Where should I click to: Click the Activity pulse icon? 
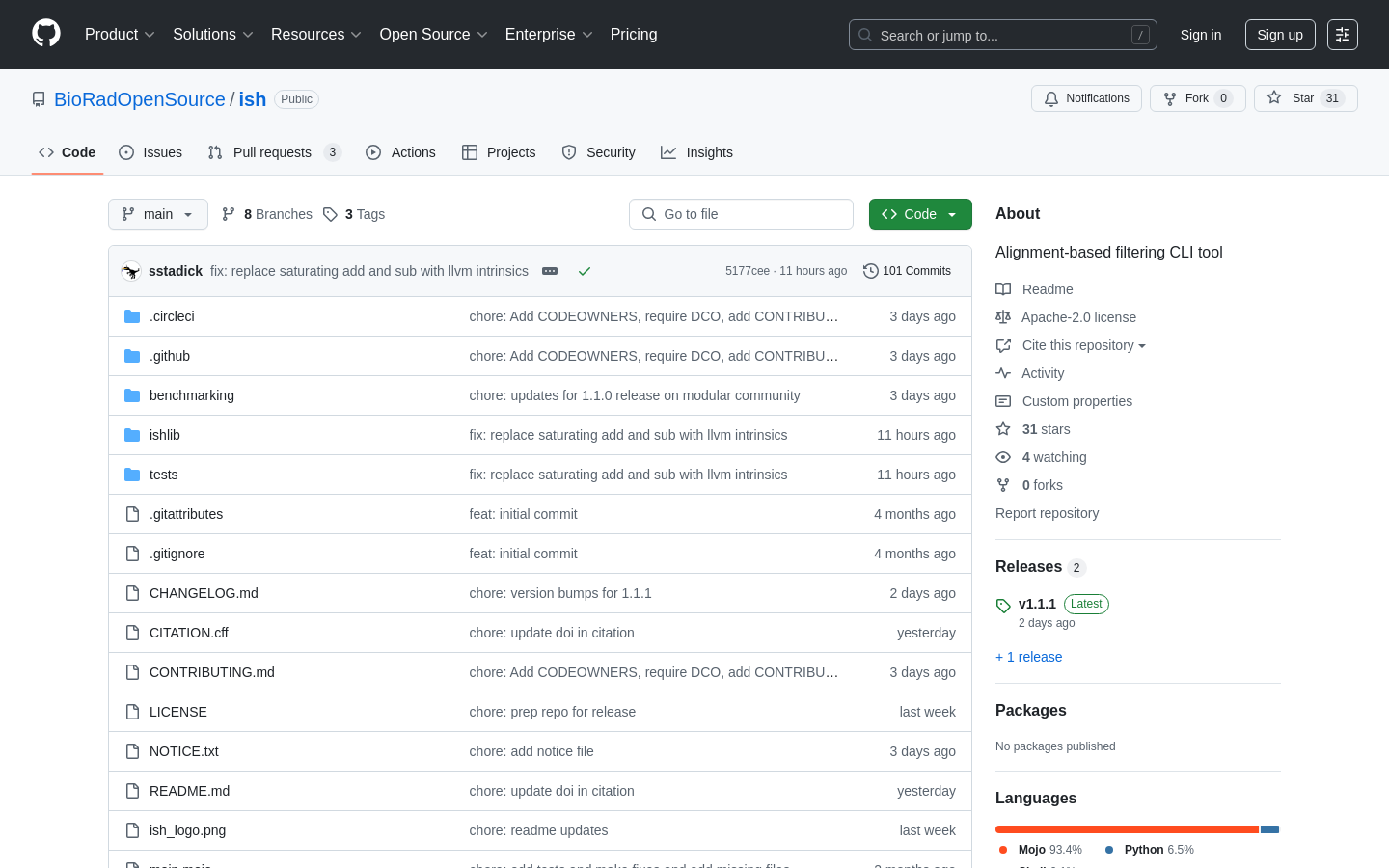tap(1003, 373)
